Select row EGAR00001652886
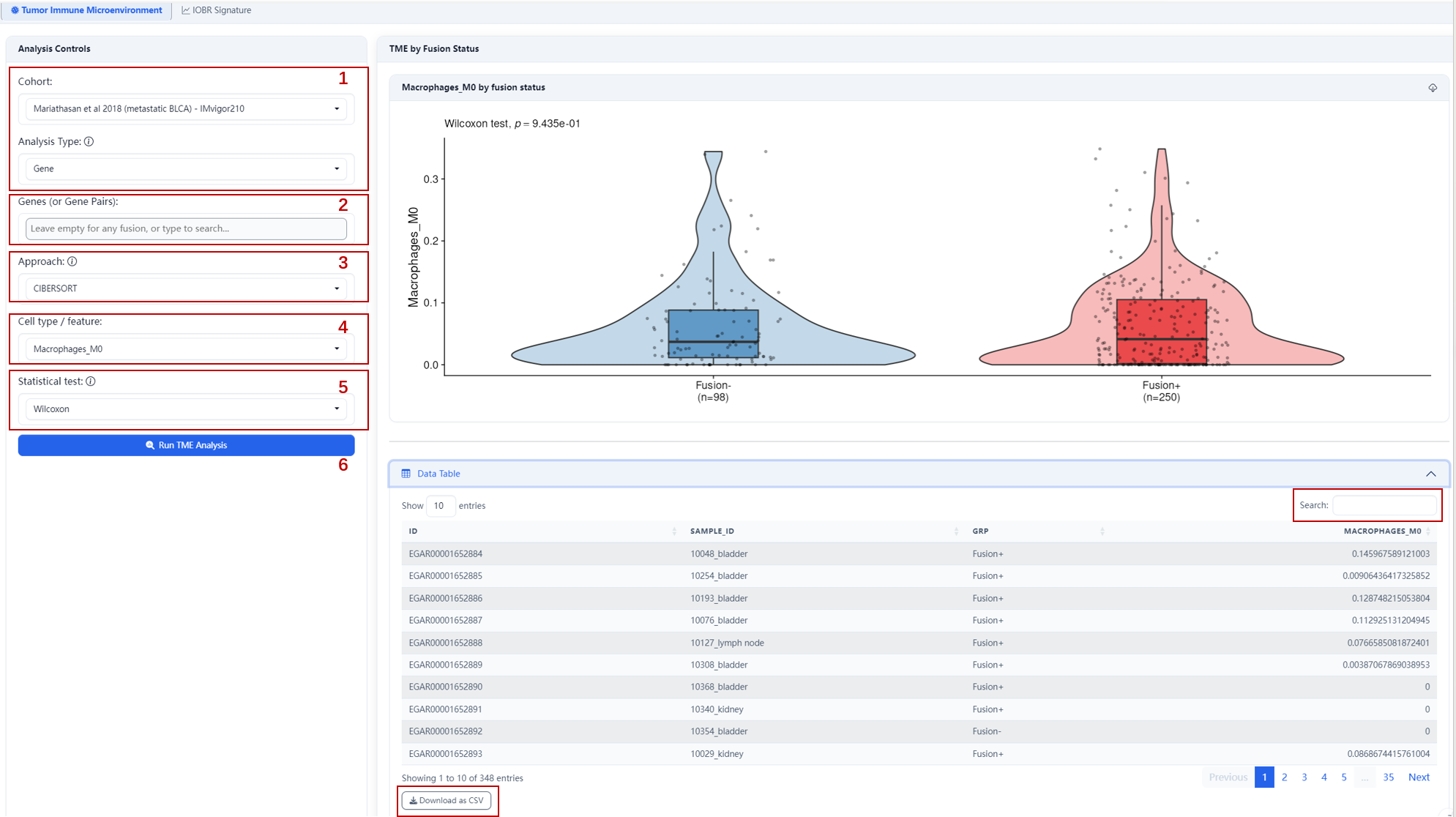This screenshot has height=817, width=1456. pyautogui.click(x=919, y=598)
